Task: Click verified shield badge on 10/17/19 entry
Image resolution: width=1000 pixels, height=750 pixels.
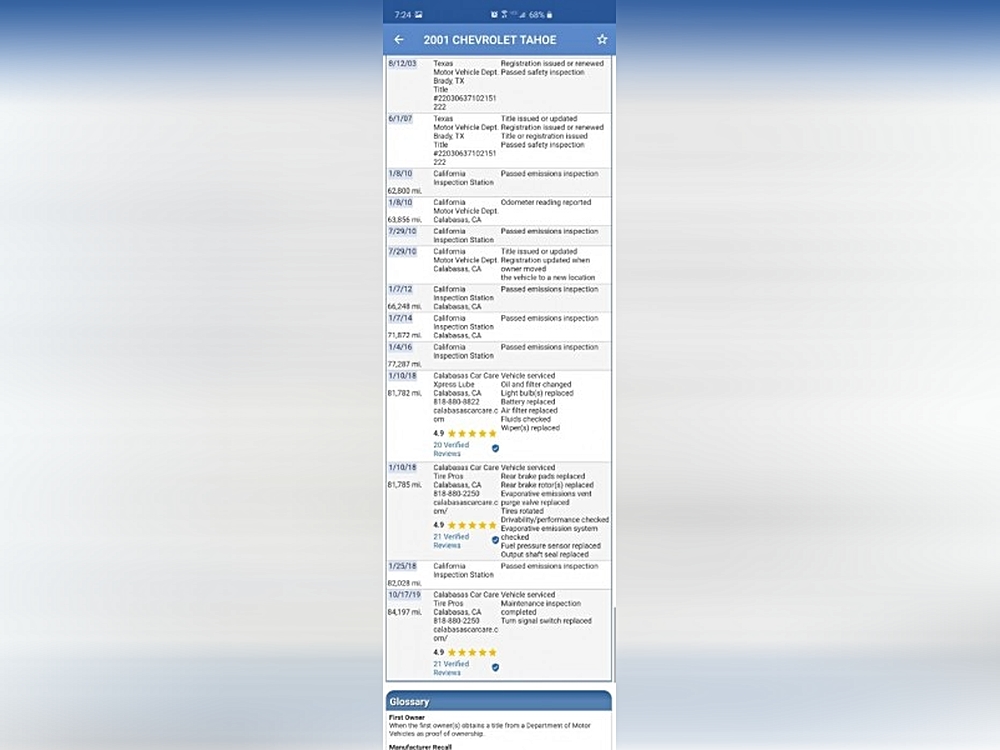Action: point(495,667)
